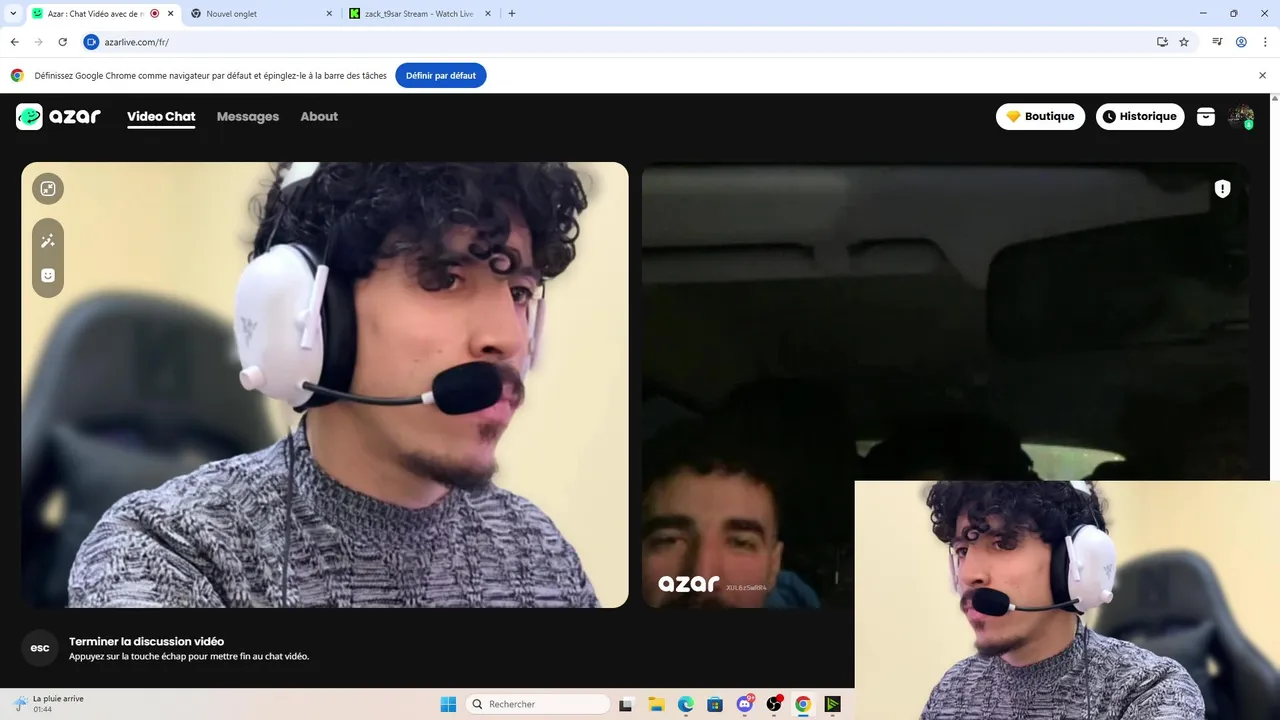Image resolution: width=1280 pixels, height=720 pixels.
Task: Open the Chrome profile button
Action: coord(1241,42)
